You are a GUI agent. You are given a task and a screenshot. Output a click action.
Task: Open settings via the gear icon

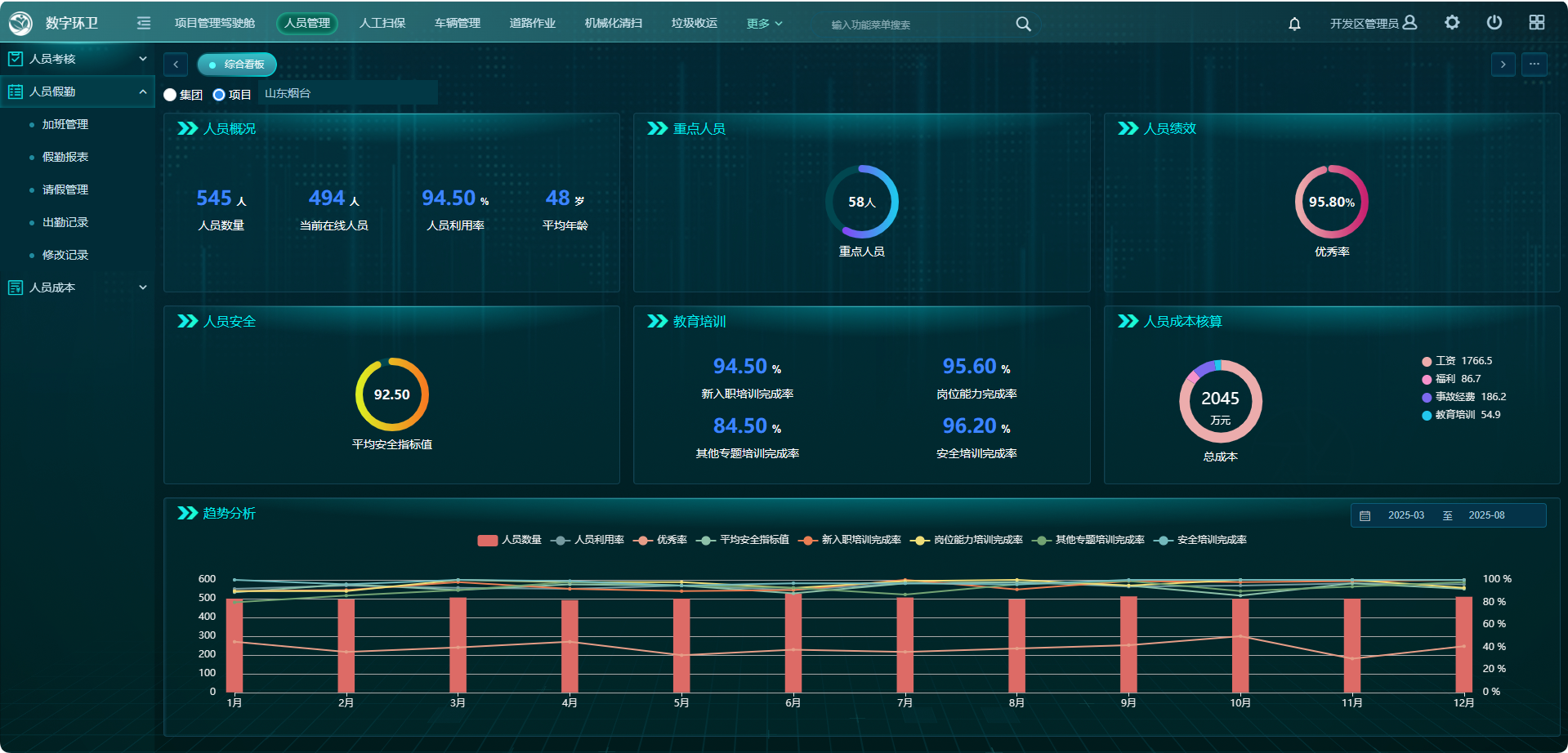1452,23
